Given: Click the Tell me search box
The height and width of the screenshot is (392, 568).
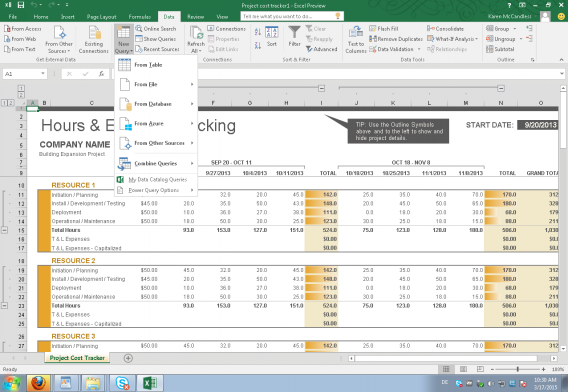Looking at the screenshot, I should point(292,16).
